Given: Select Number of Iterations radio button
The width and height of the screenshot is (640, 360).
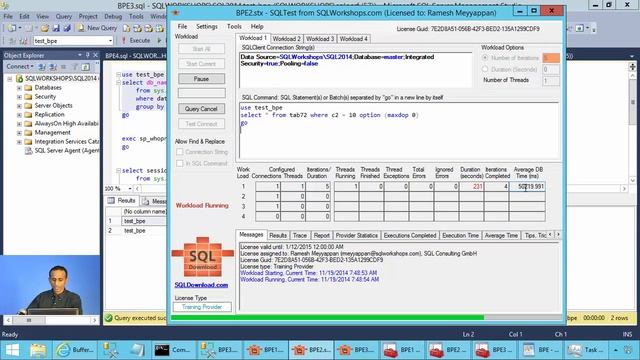Looking at the screenshot, I should [485, 58].
